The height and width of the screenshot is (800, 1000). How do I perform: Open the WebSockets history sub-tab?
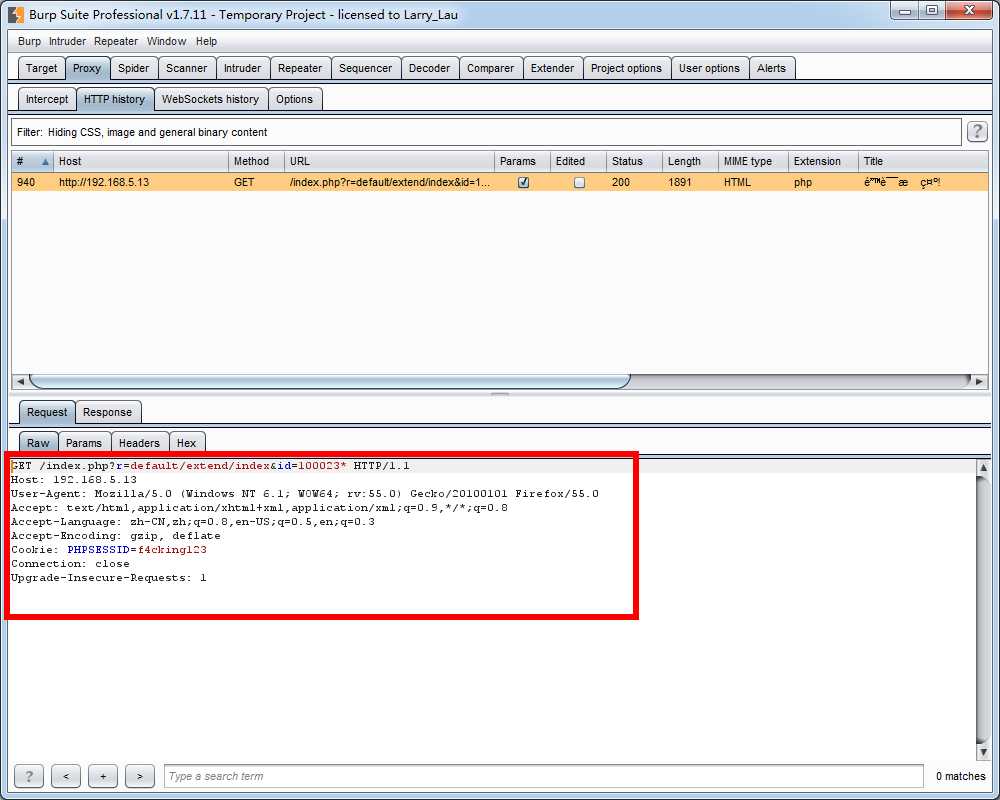pyautogui.click(x=210, y=100)
